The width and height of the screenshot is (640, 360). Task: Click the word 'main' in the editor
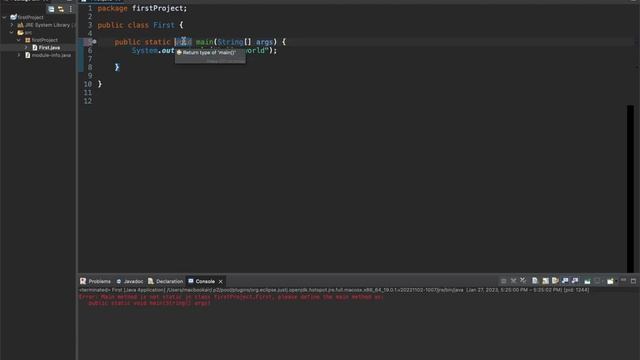coord(204,42)
